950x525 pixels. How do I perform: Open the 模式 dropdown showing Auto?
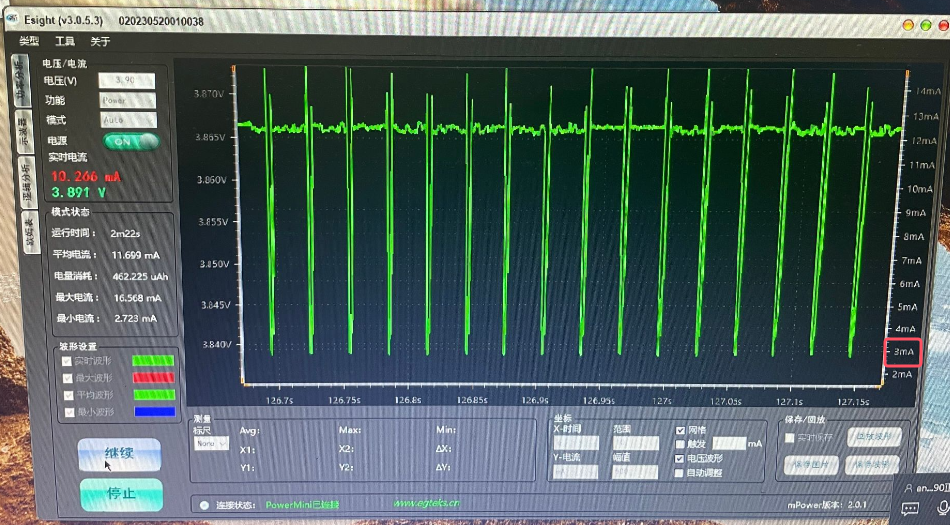(x=128, y=120)
